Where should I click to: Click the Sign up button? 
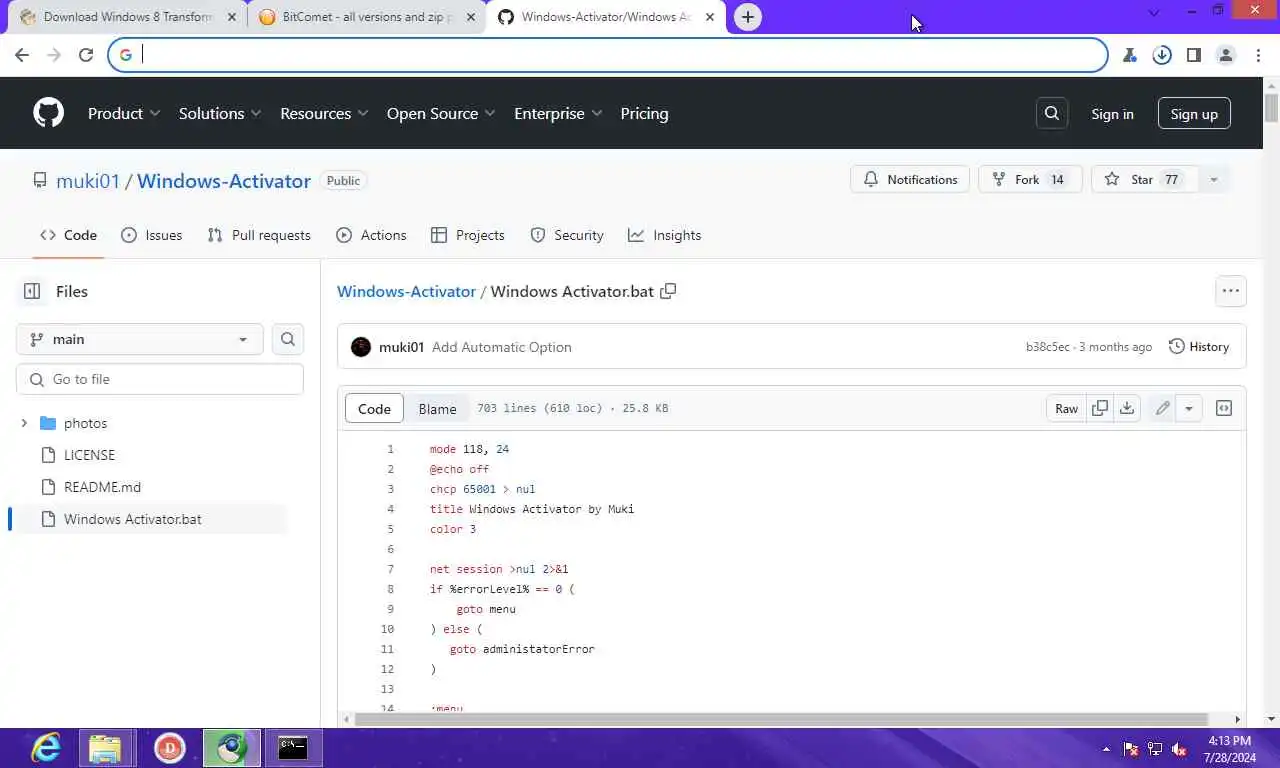coord(1194,113)
